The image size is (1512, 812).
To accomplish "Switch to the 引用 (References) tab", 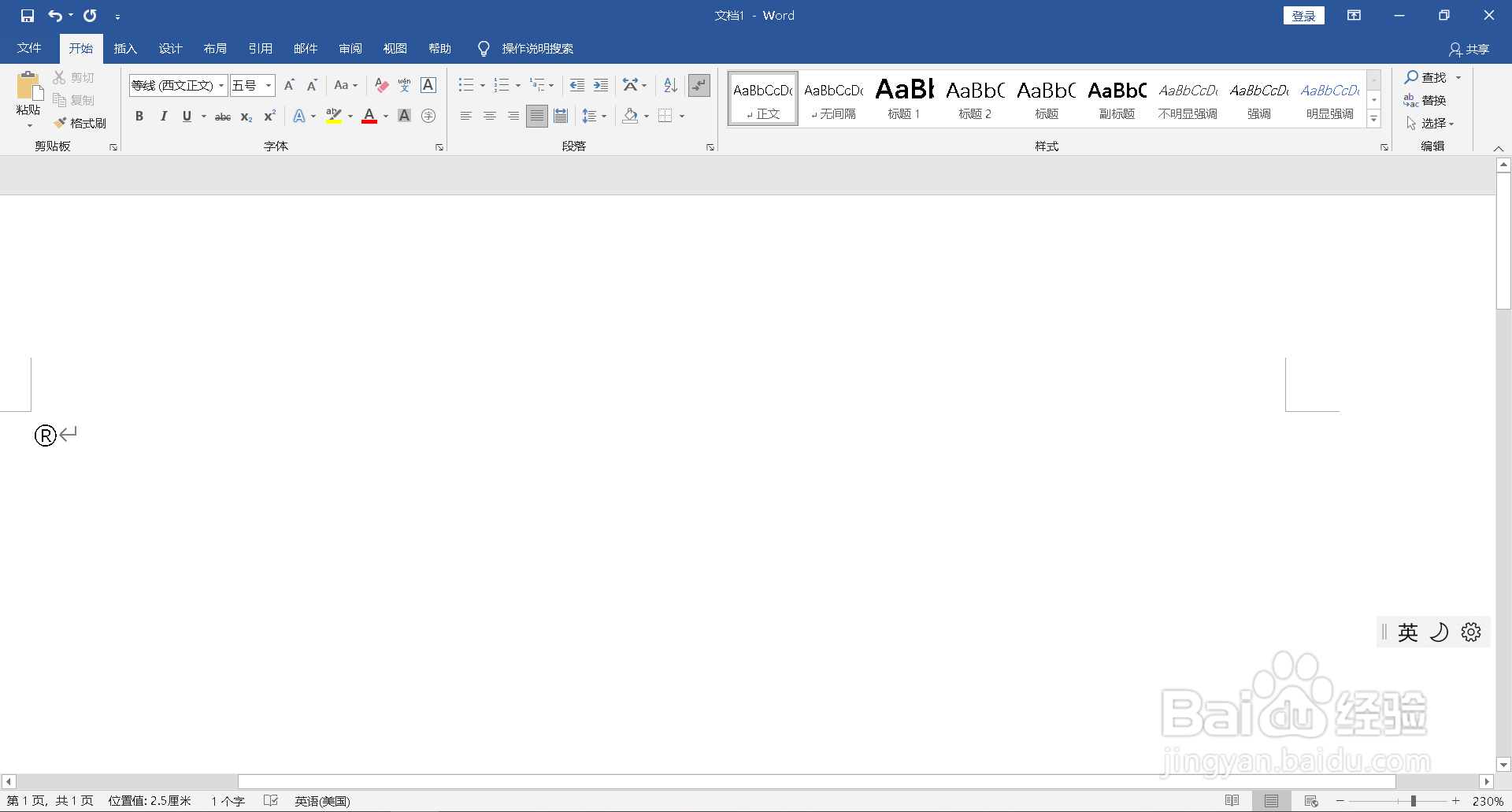I will pyautogui.click(x=260, y=49).
